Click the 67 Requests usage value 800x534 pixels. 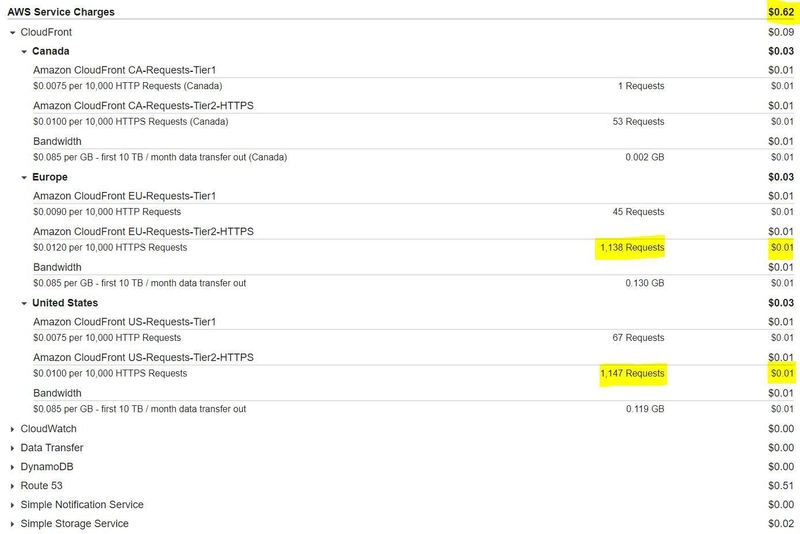coord(638,338)
